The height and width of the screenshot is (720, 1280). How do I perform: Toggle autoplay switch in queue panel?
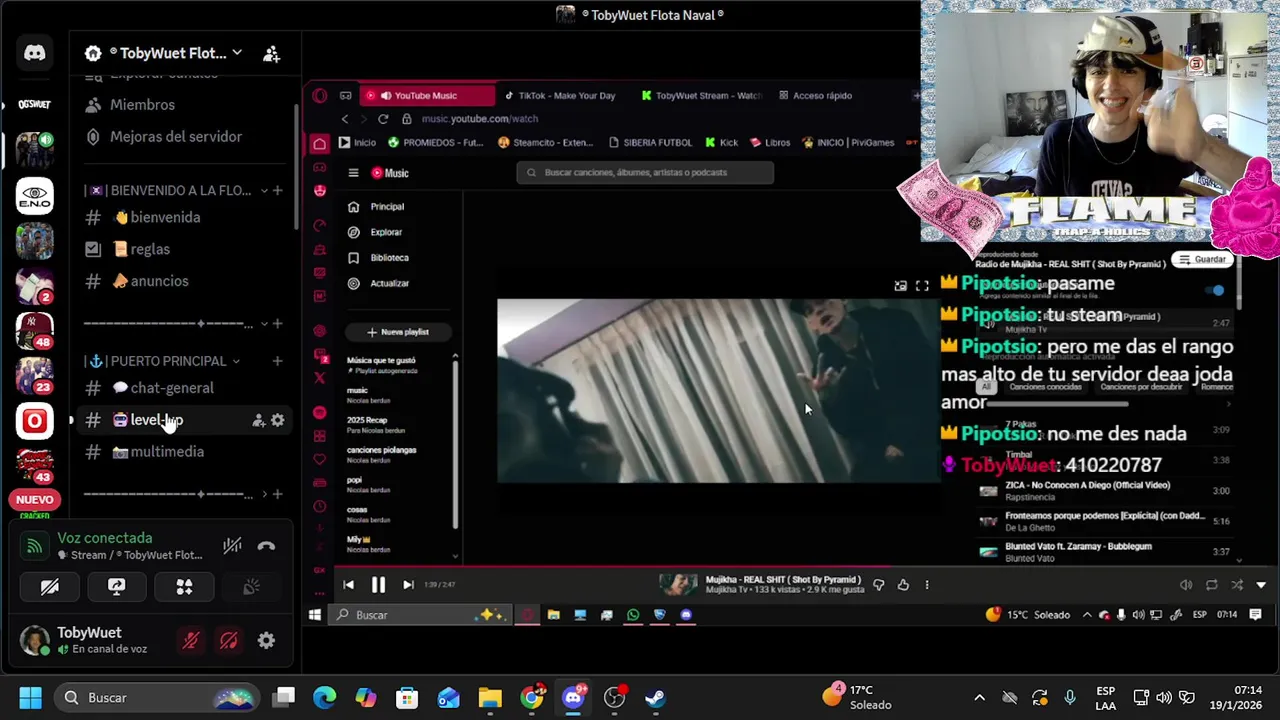(1215, 290)
